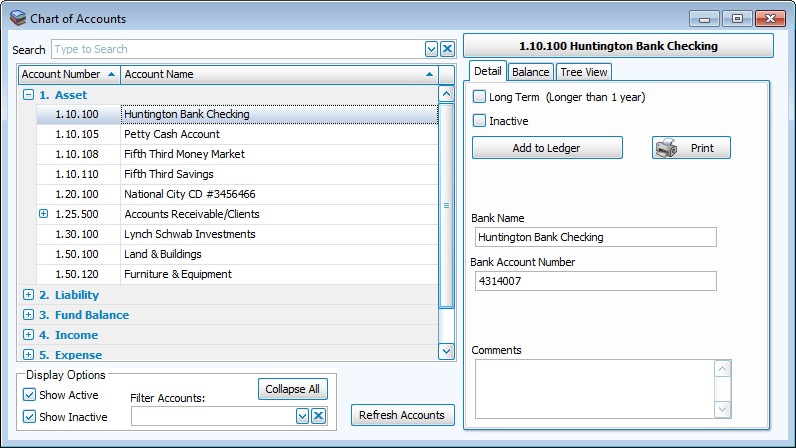Toggle the Long Term checkbox
The height and width of the screenshot is (448, 796).
480,97
